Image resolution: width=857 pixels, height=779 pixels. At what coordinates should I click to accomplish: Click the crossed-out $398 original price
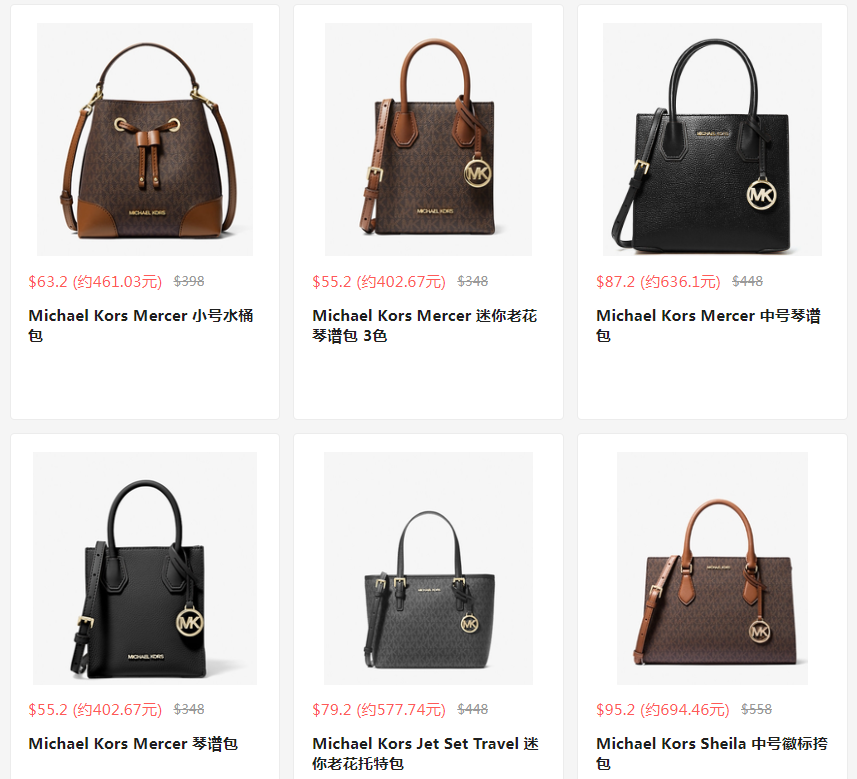189,281
